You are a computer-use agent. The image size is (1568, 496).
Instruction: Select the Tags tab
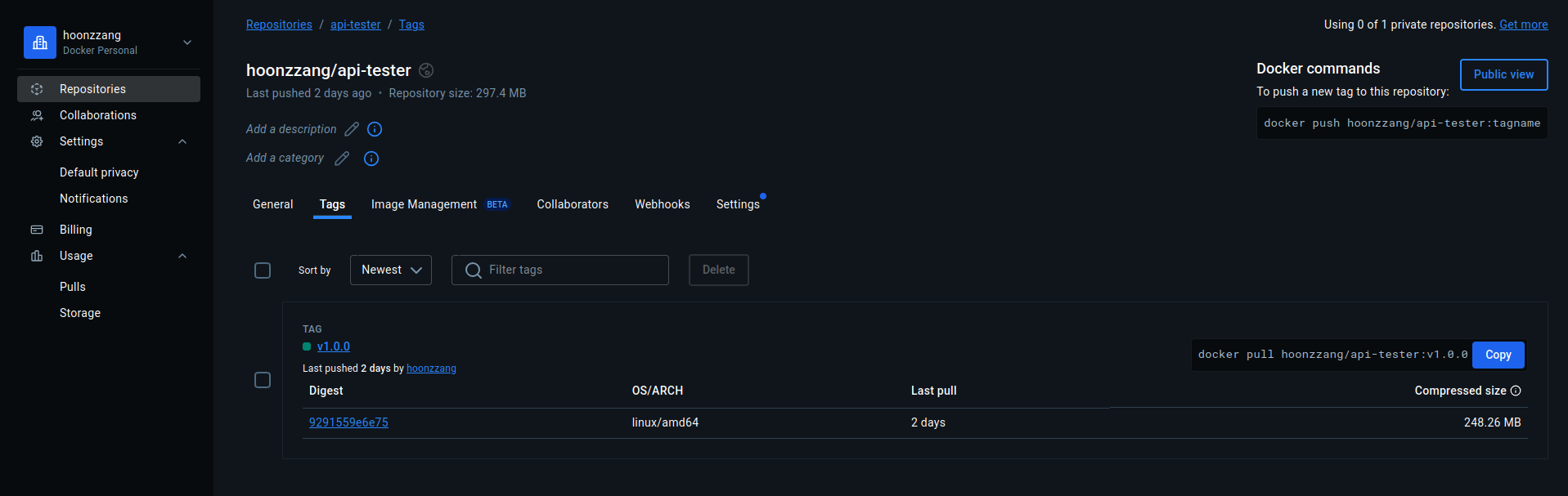332,204
